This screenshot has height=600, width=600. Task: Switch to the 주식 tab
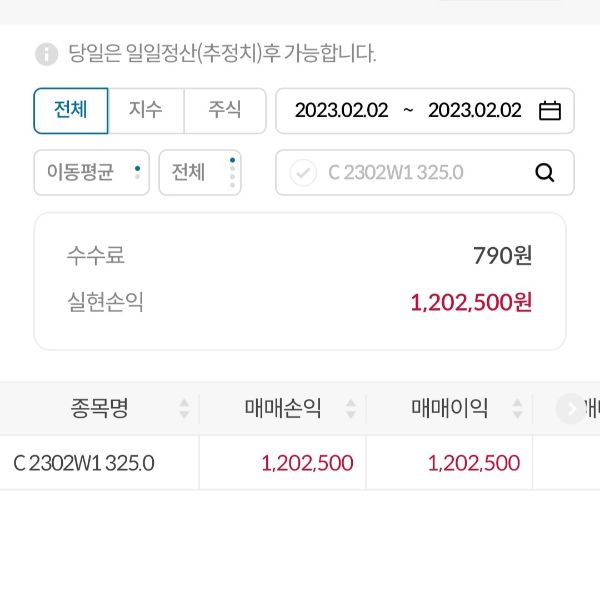[x=225, y=110]
